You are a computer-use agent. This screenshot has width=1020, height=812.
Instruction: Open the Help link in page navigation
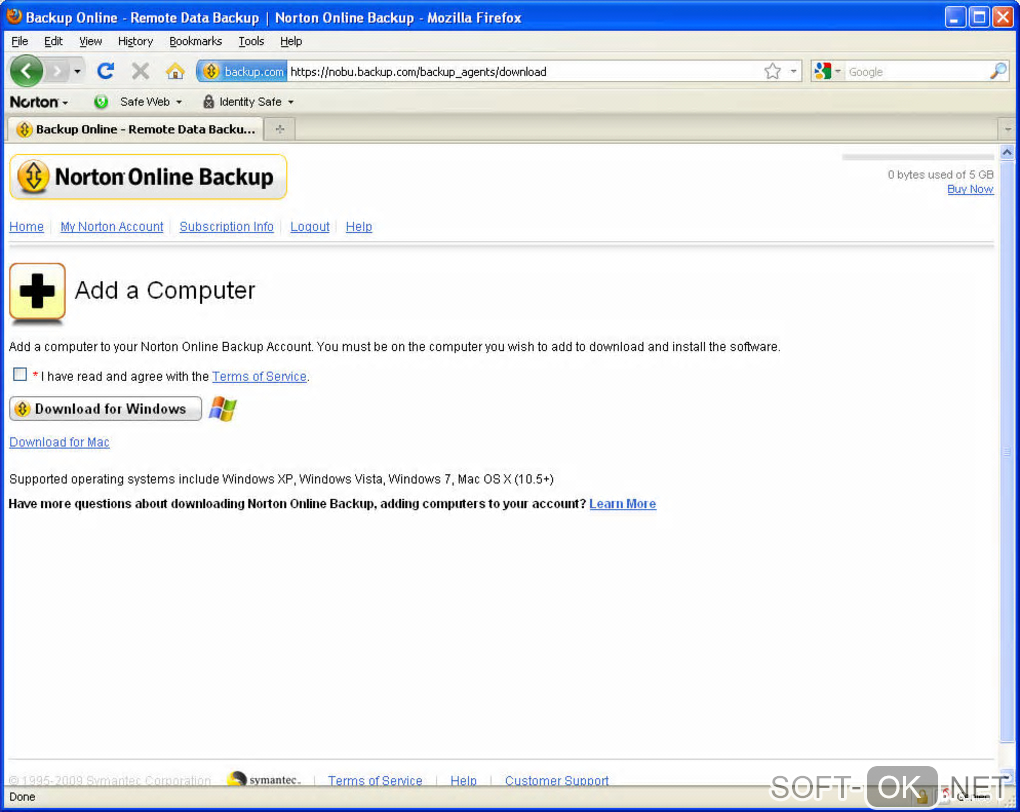pyautogui.click(x=358, y=226)
